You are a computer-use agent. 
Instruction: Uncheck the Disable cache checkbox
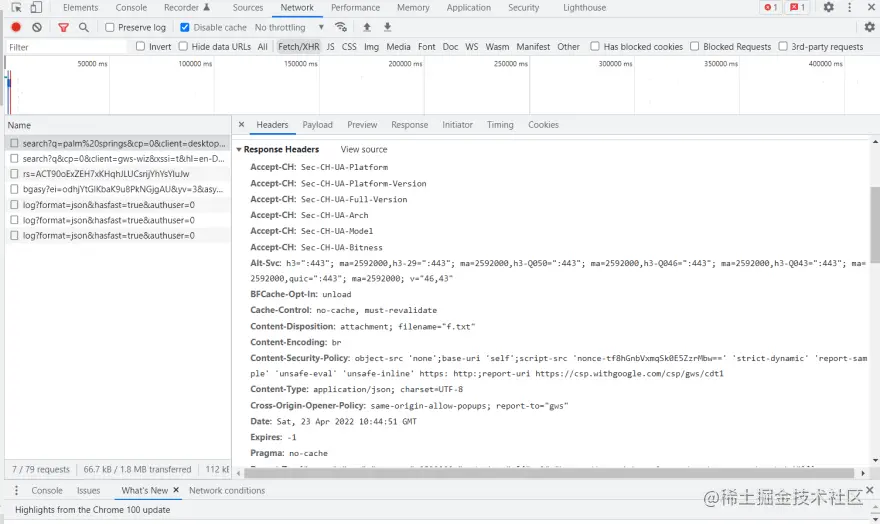coord(185,28)
